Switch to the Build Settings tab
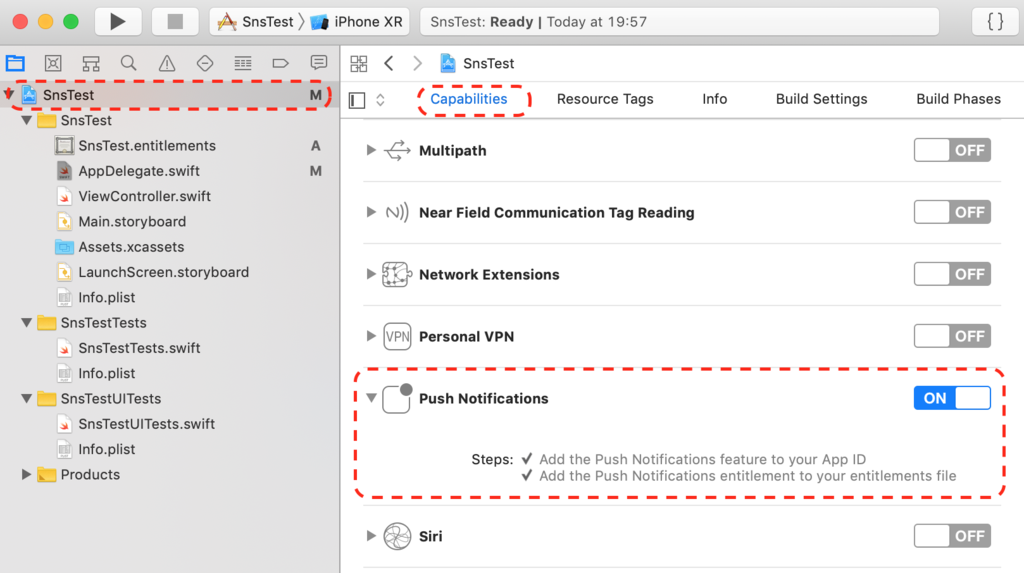 click(x=822, y=99)
